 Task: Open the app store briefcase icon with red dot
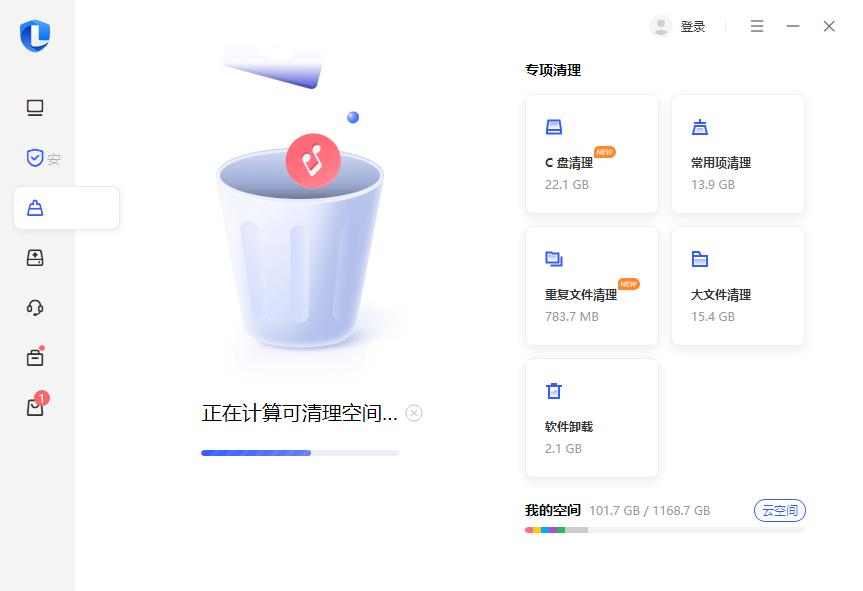click(34, 356)
